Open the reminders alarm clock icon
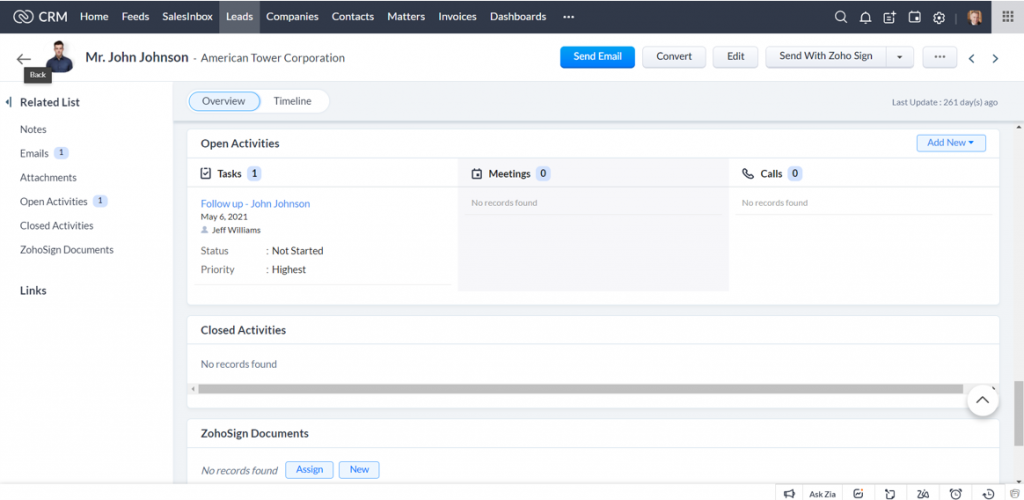Image resolution: width=1024 pixels, height=500 pixels. (x=956, y=493)
